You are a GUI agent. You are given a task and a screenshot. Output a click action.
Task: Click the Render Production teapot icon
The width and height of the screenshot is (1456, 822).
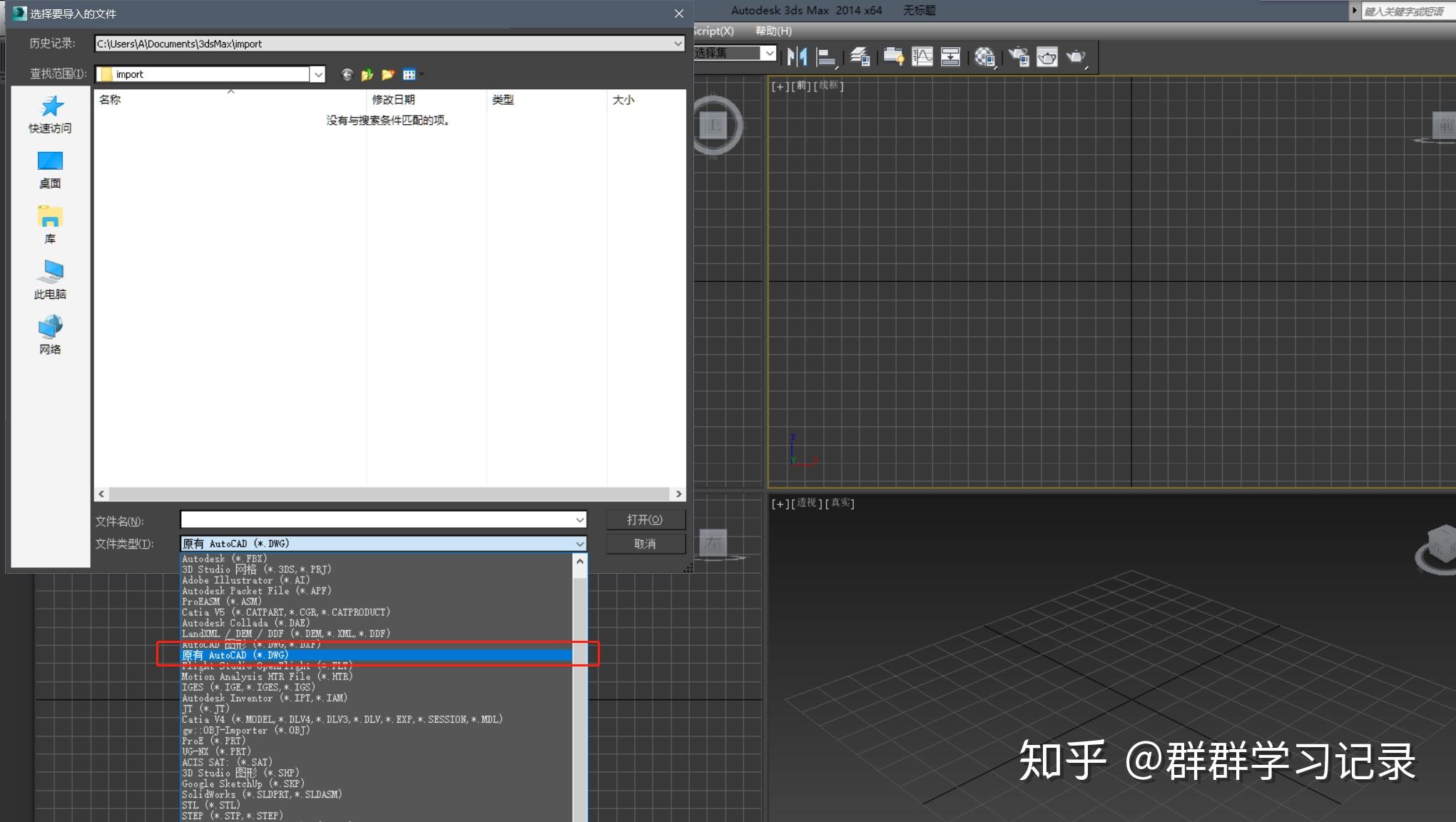(1076, 56)
